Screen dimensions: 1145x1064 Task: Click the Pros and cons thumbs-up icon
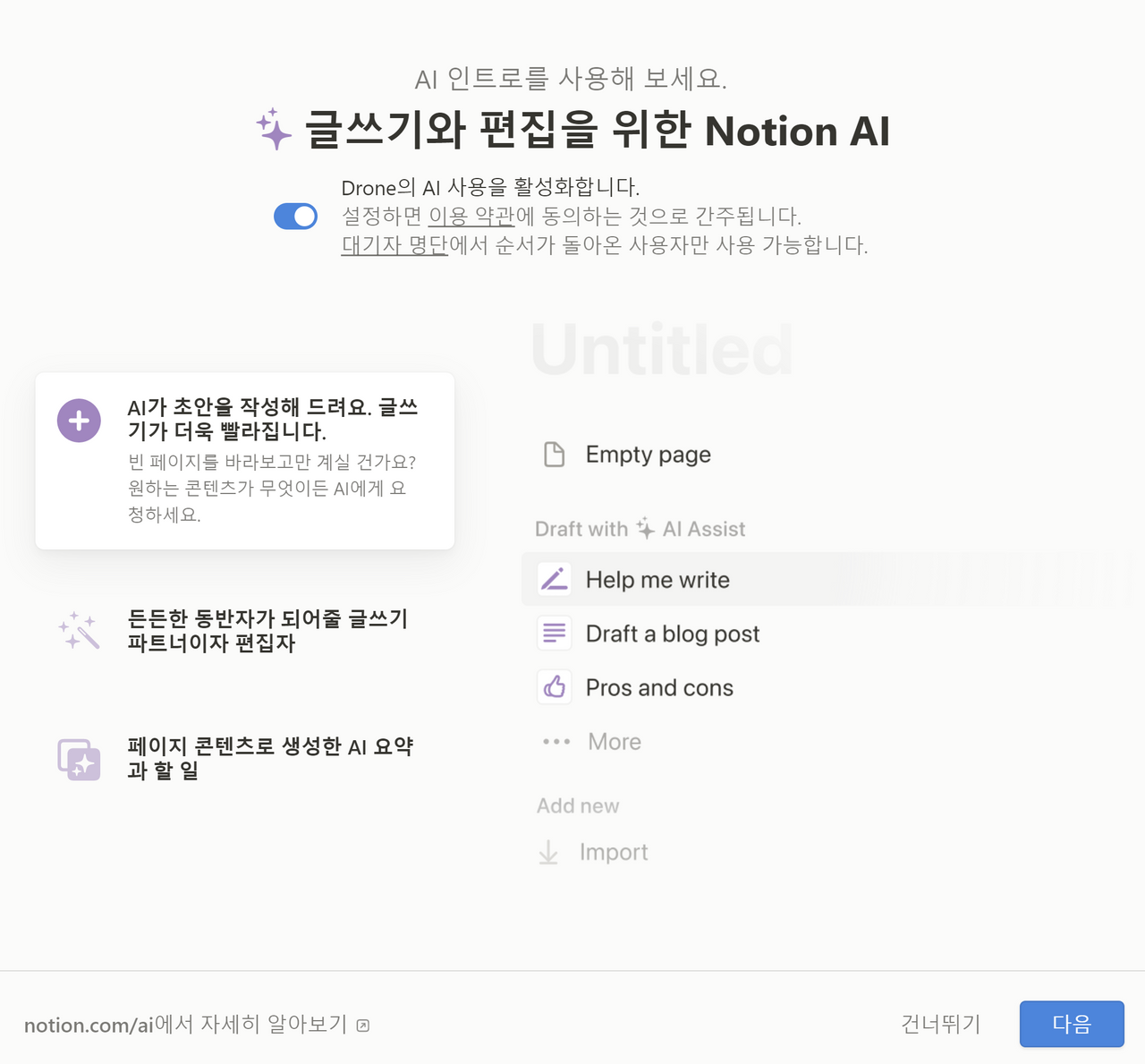(555, 687)
